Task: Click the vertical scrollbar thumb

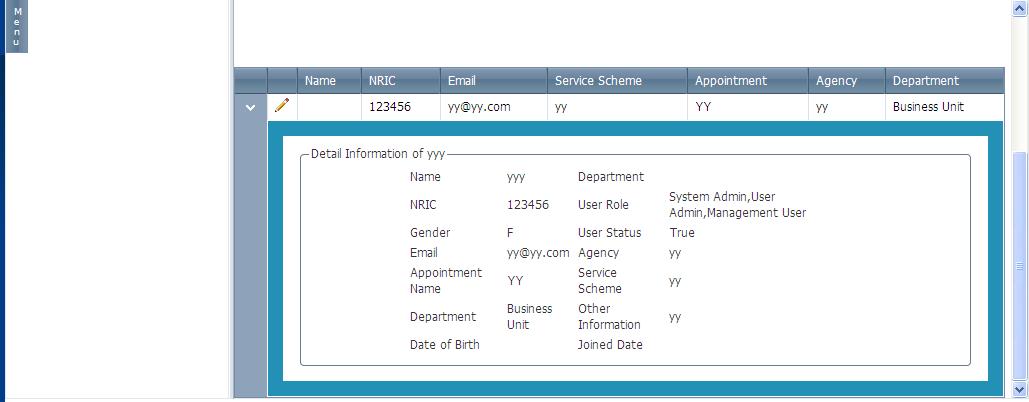Action: (1020, 266)
